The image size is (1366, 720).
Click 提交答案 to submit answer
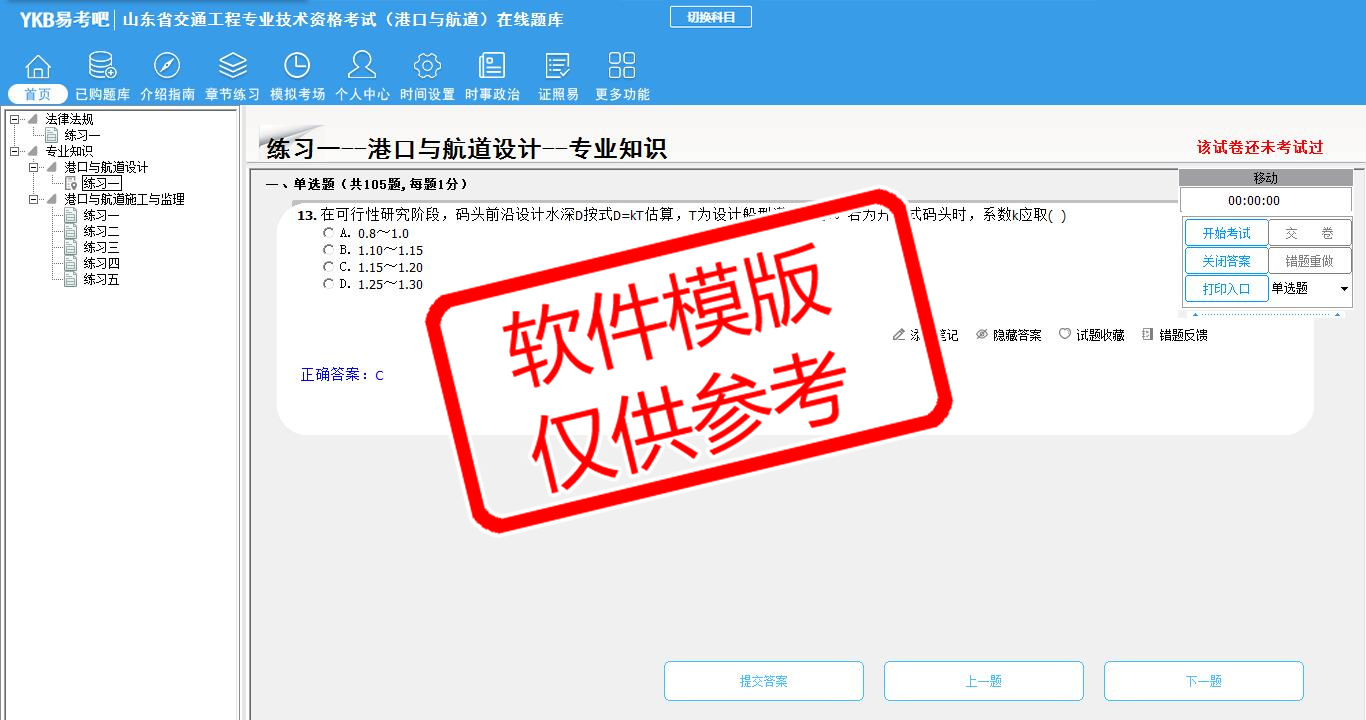(763, 681)
